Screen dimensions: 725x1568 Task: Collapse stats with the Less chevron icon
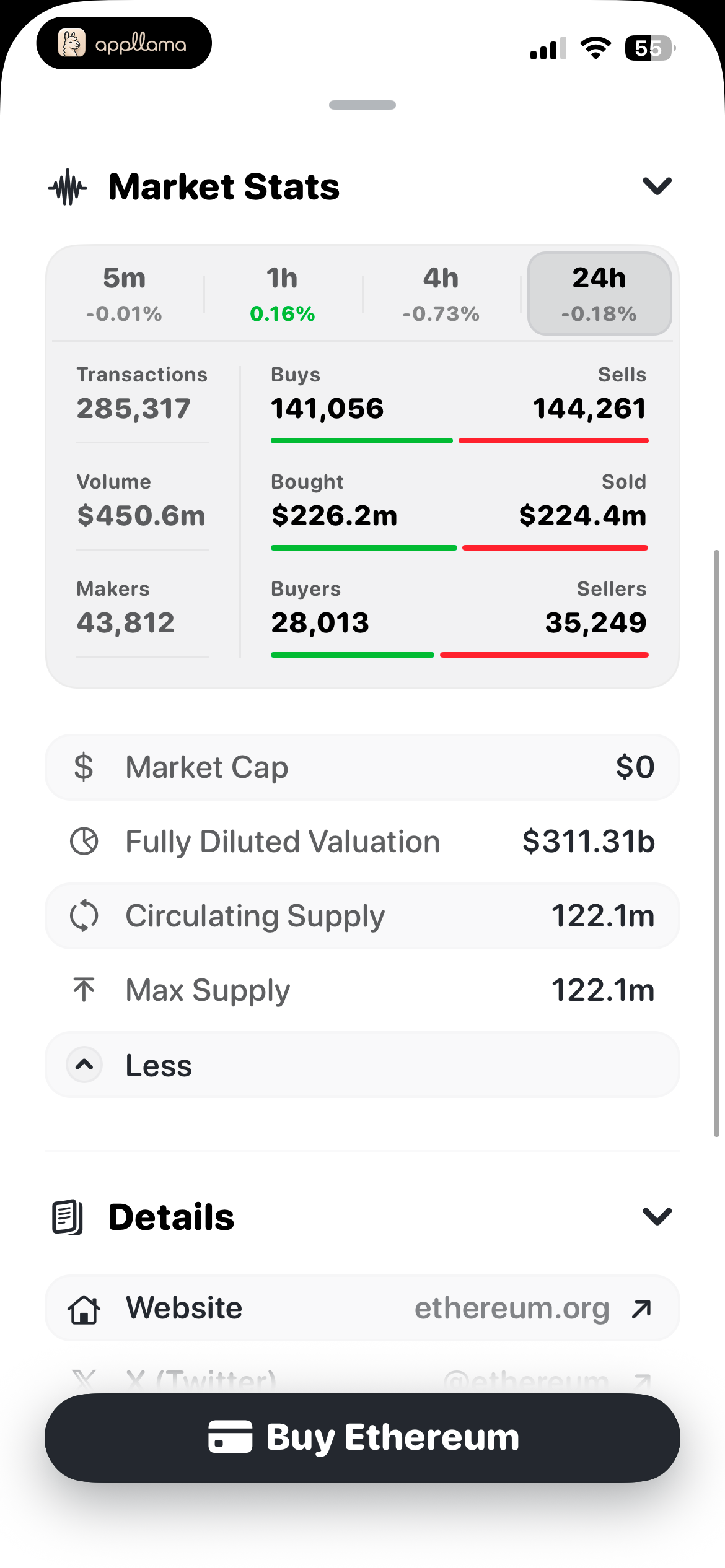[84, 1065]
